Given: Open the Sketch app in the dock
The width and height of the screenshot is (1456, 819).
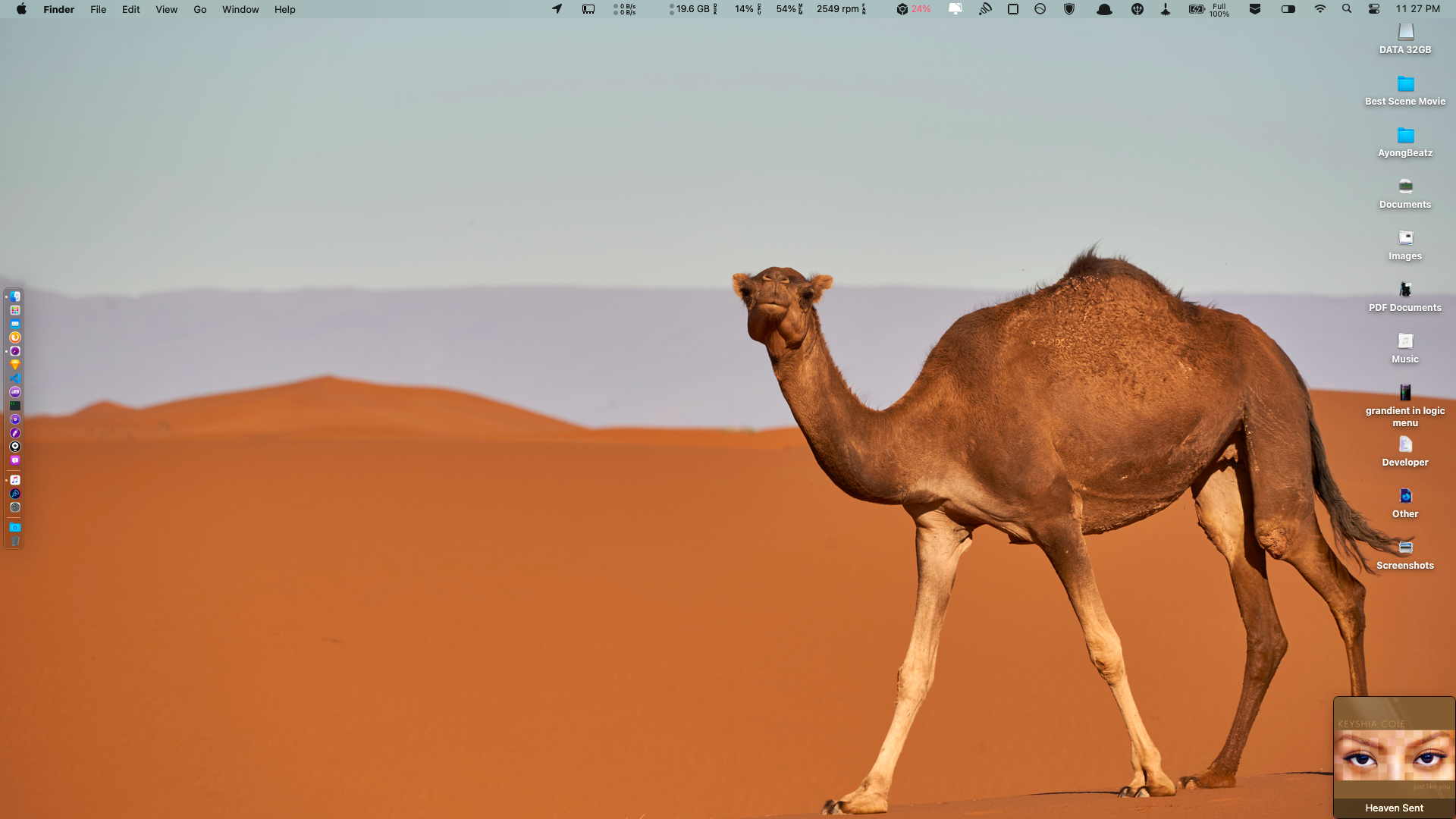Looking at the screenshot, I should point(15,365).
